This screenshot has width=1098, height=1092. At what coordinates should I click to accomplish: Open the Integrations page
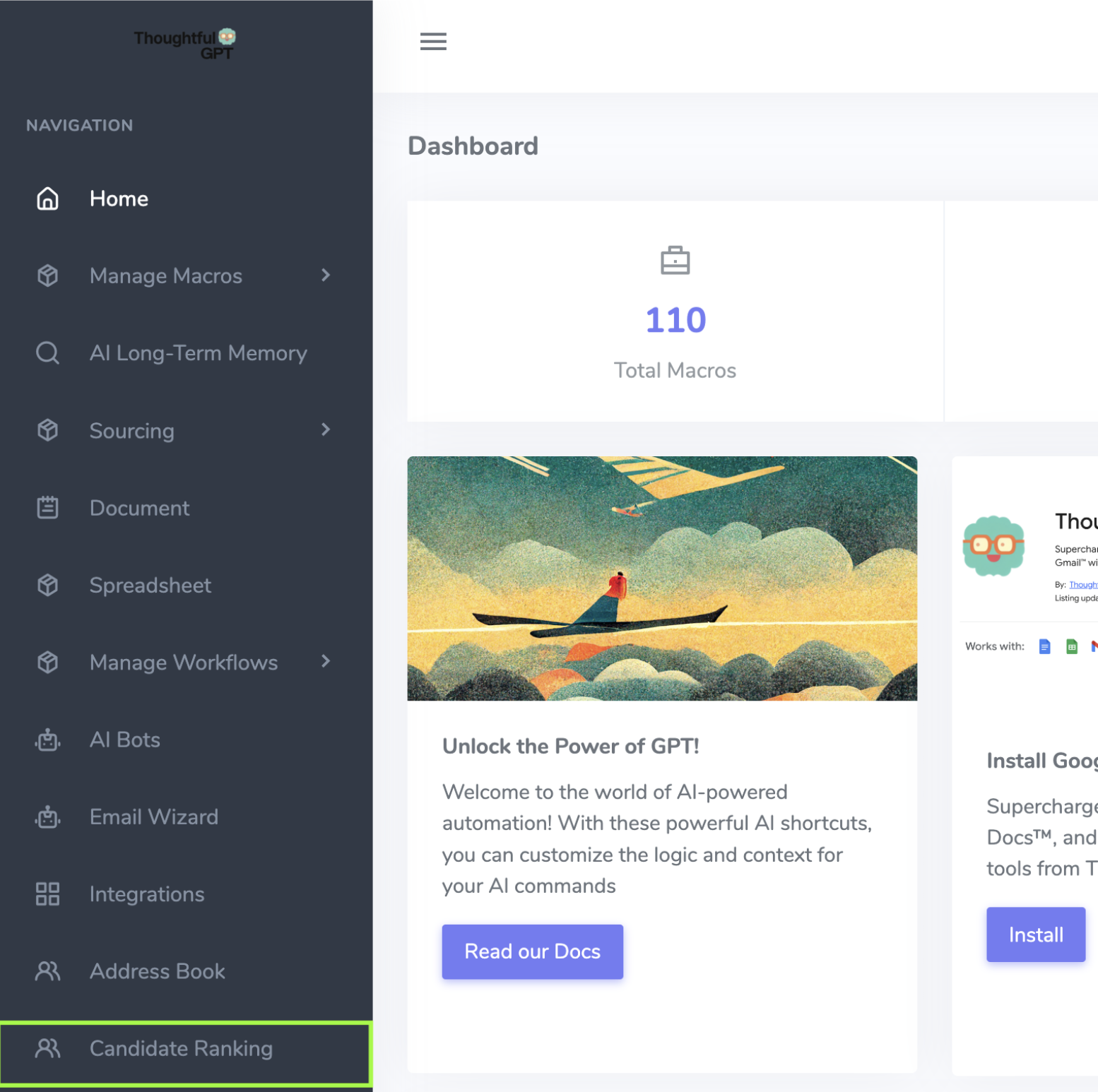tap(187, 894)
